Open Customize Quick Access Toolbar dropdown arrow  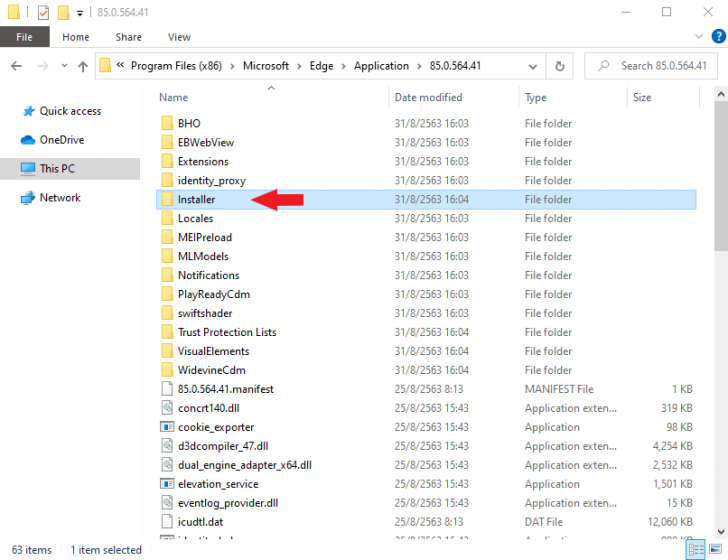click(80, 13)
